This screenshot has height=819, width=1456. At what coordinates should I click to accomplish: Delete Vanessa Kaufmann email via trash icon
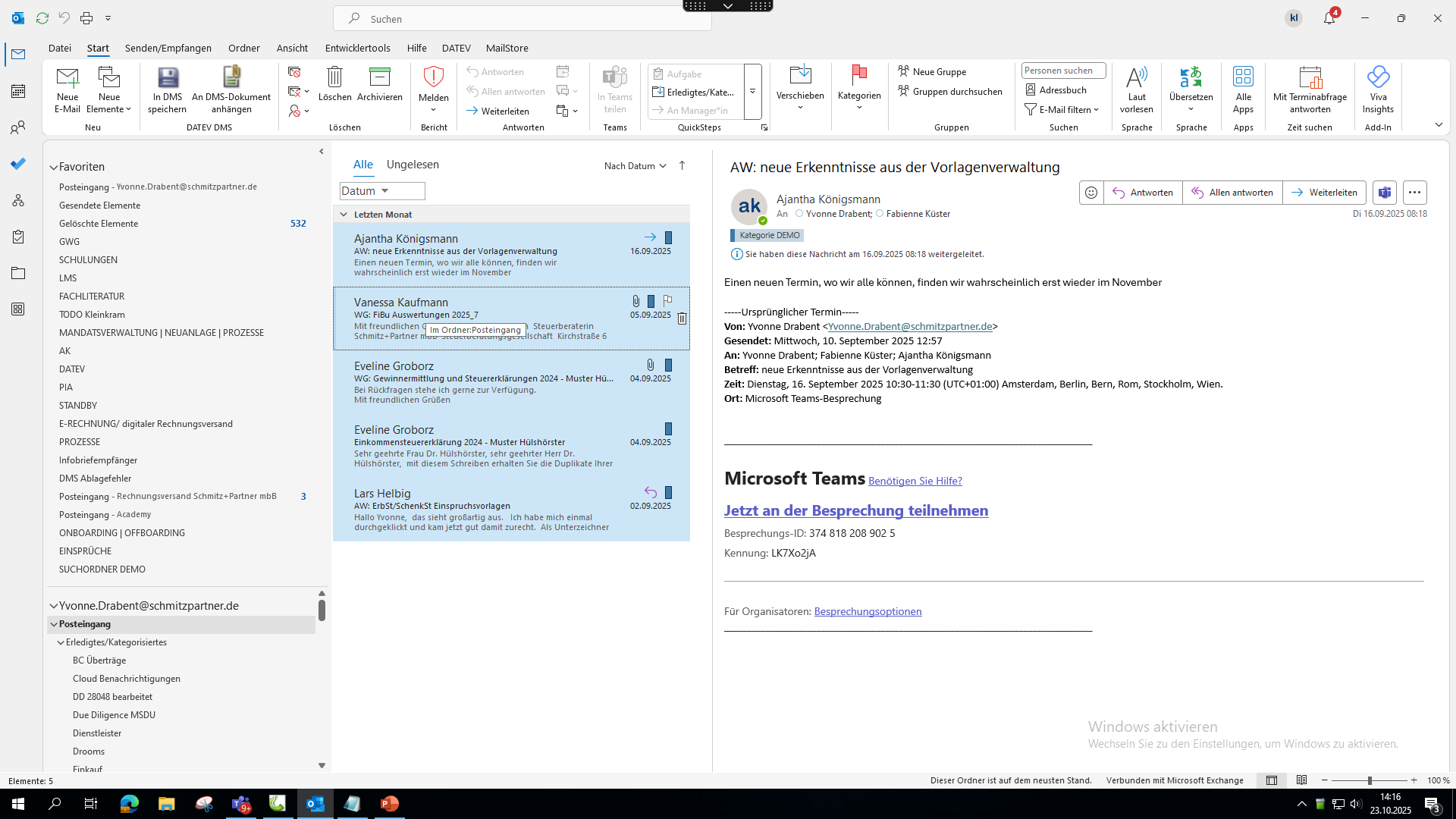(x=682, y=318)
